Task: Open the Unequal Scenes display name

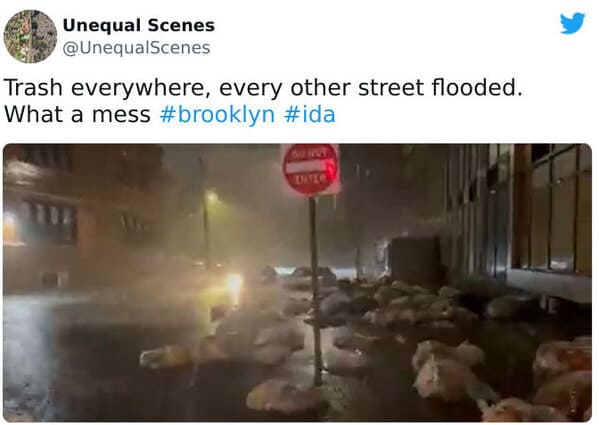Action: click(x=139, y=26)
